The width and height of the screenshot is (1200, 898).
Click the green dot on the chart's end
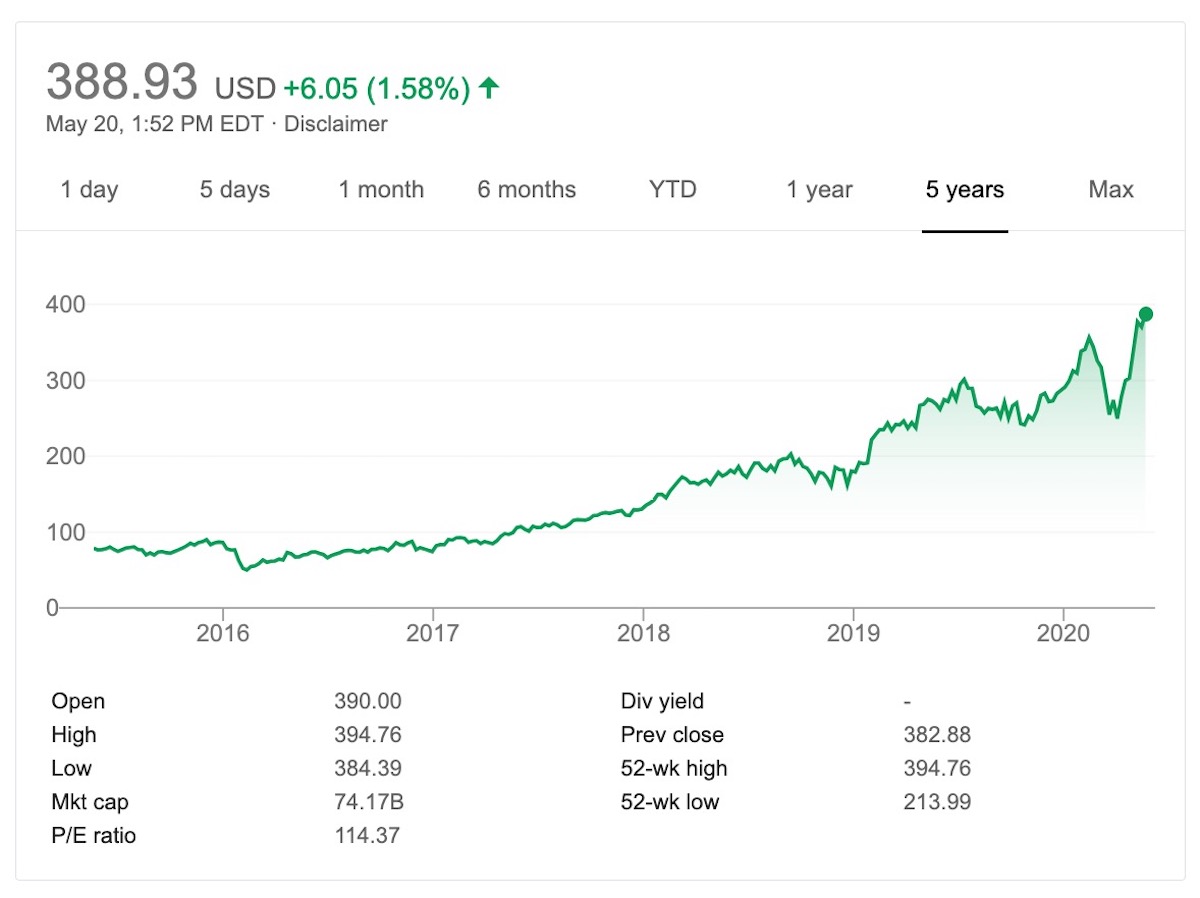[1146, 314]
